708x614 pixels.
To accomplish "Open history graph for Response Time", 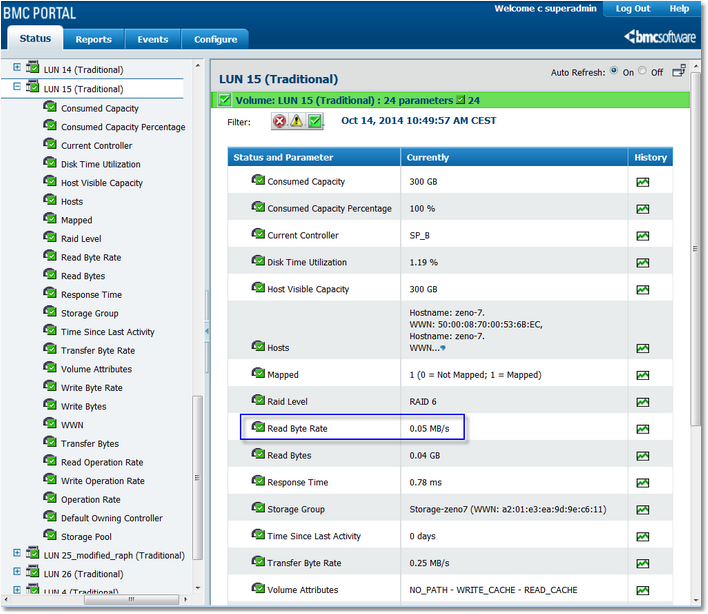I will pyautogui.click(x=642, y=483).
